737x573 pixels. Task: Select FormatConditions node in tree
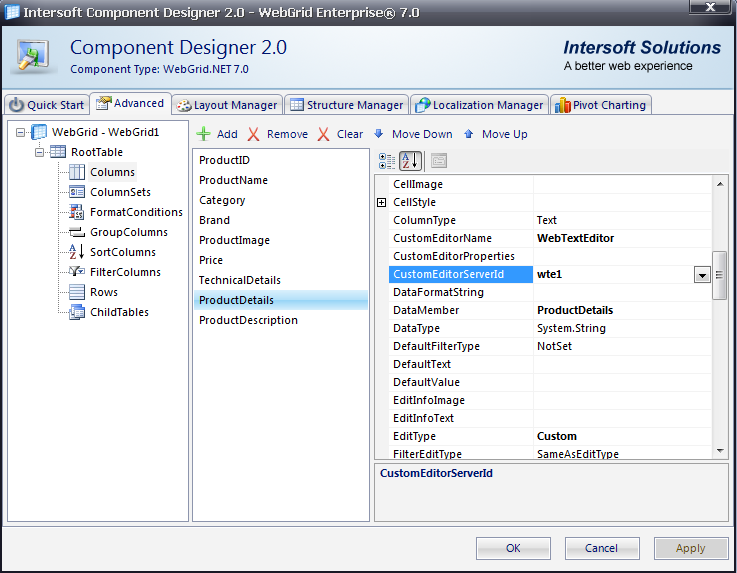(x=136, y=212)
